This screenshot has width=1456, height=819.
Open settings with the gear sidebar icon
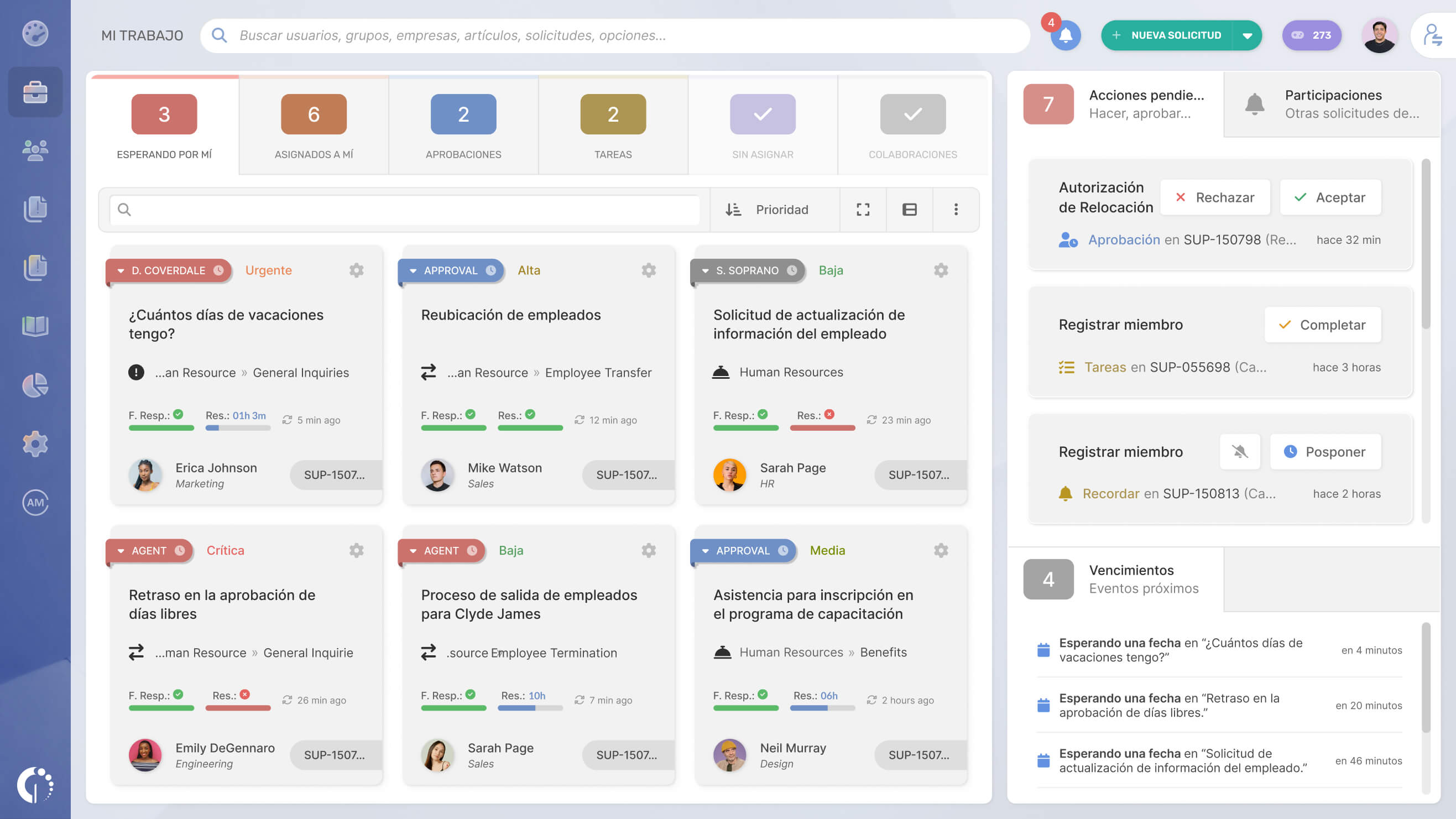click(x=35, y=444)
